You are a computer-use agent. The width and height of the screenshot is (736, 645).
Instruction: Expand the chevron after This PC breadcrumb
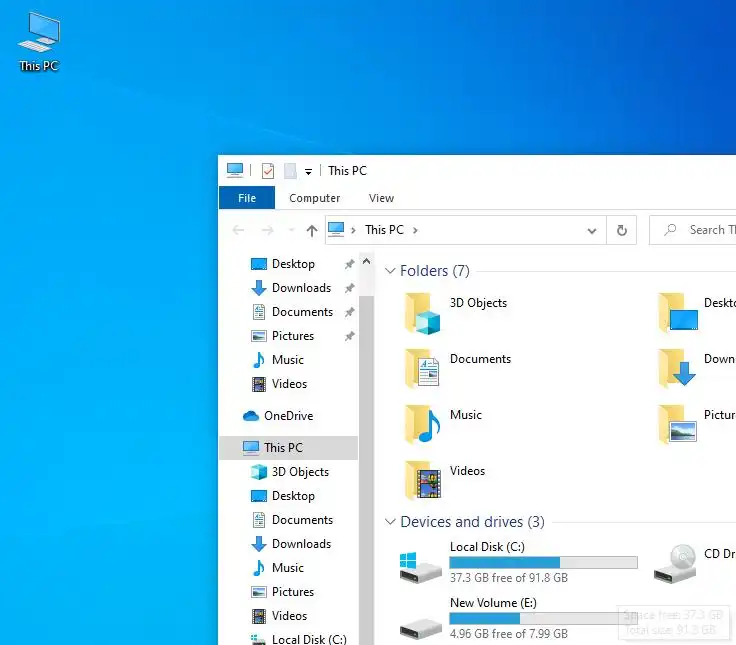point(415,230)
